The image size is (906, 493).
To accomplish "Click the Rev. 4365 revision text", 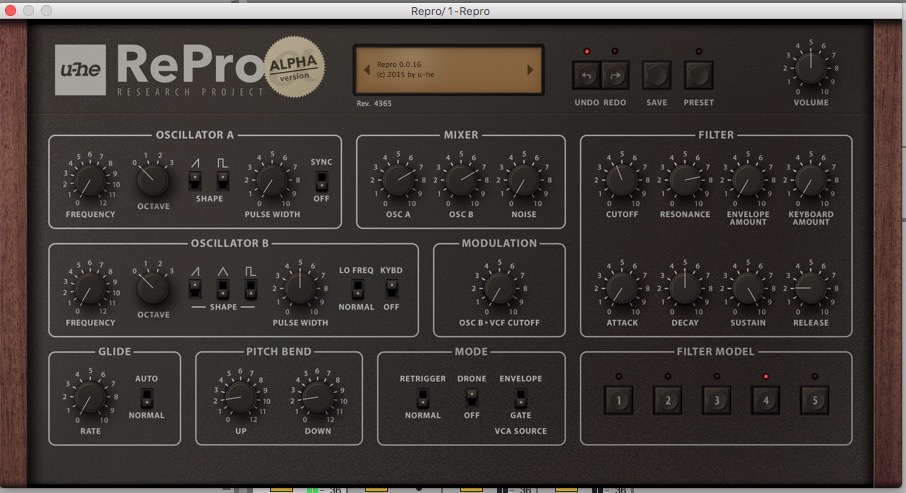I will (x=374, y=103).
